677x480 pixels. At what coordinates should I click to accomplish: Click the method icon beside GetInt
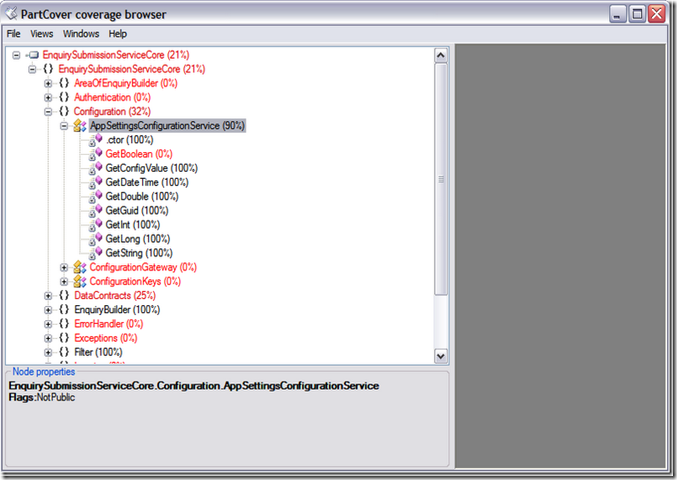[x=96, y=225]
